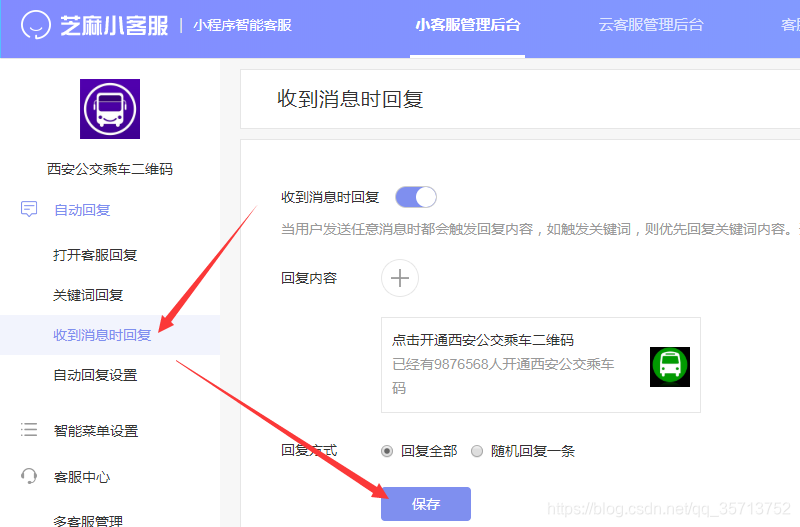Open 客服中心 in the sidebar
Viewport: 800px width, 527px height.
[x=82, y=477]
